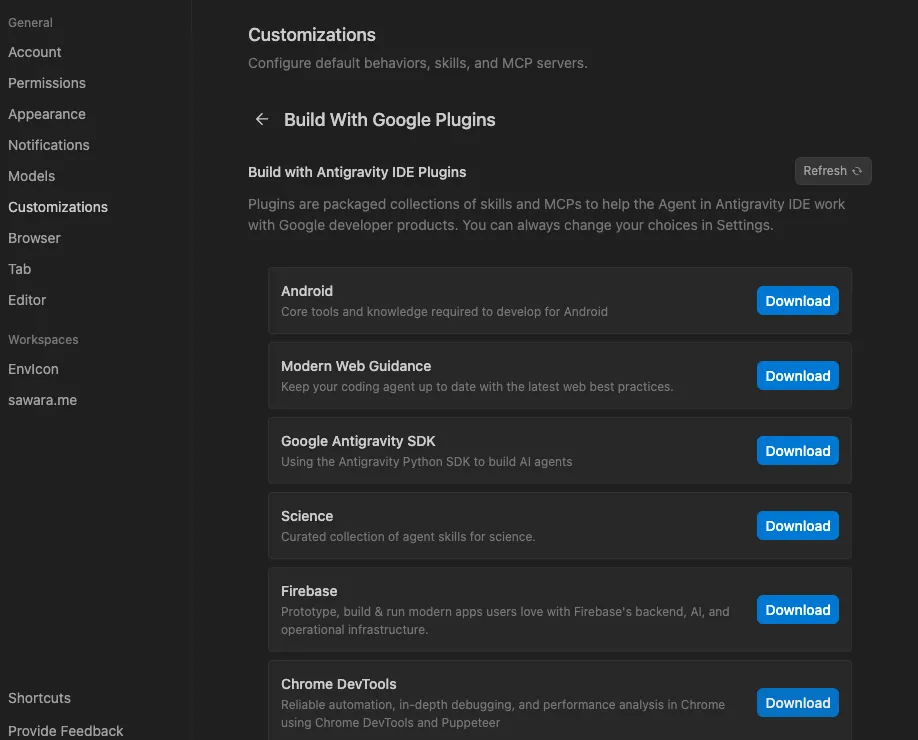
Task: Click the Android plugin title
Action: 307,291
